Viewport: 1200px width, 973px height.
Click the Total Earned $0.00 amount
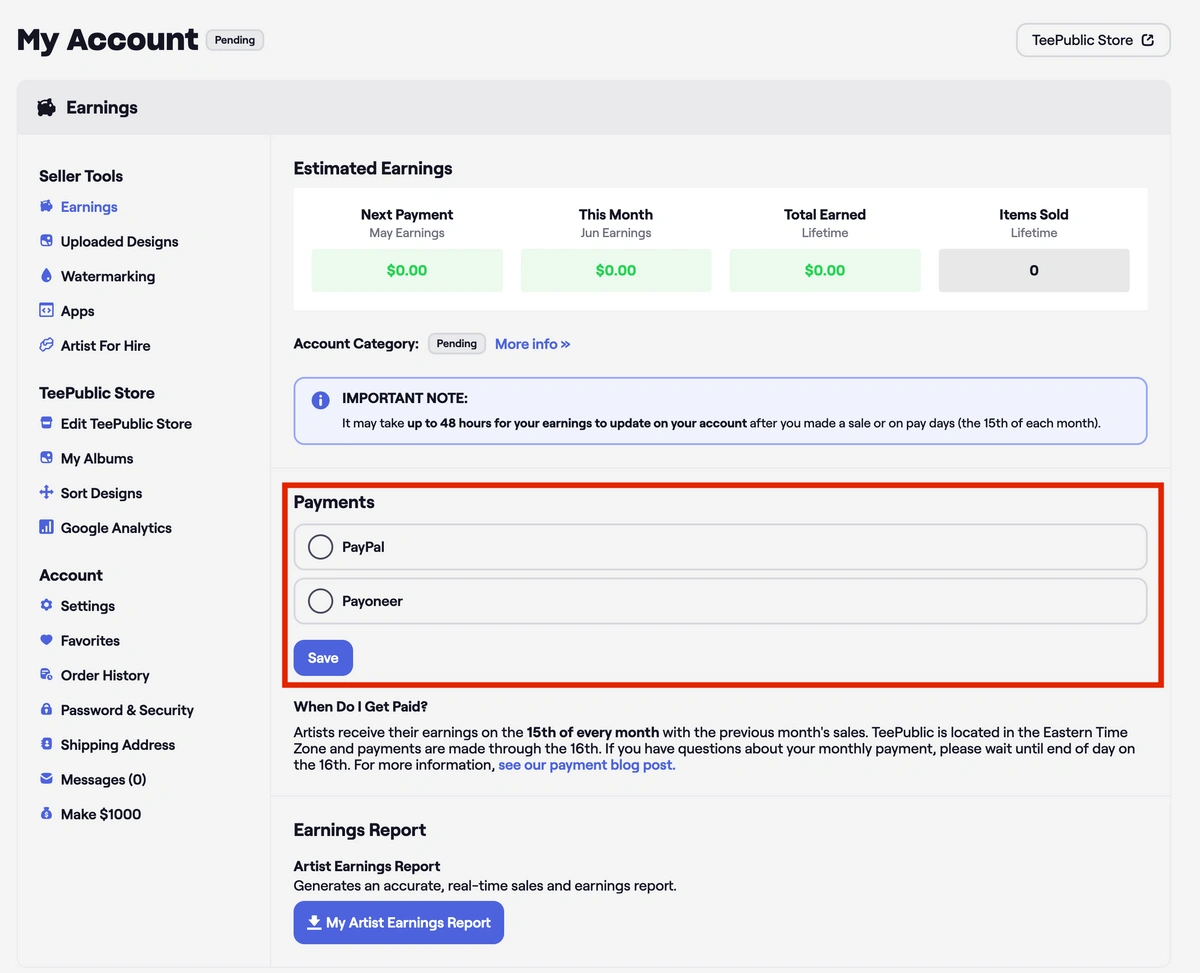click(x=825, y=270)
